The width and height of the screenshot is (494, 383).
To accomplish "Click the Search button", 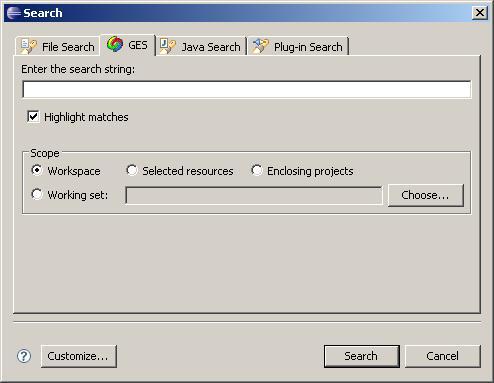I will pos(362,356).
